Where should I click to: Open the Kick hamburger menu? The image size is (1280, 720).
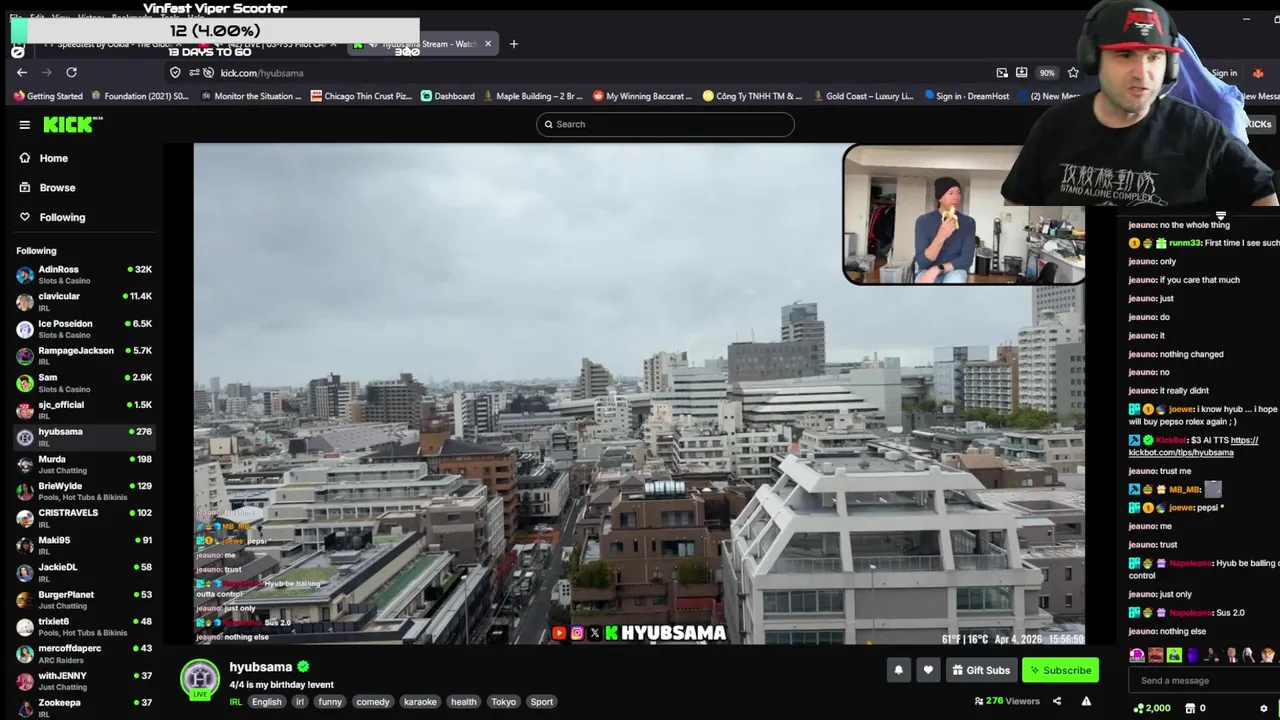coord(24,125)
